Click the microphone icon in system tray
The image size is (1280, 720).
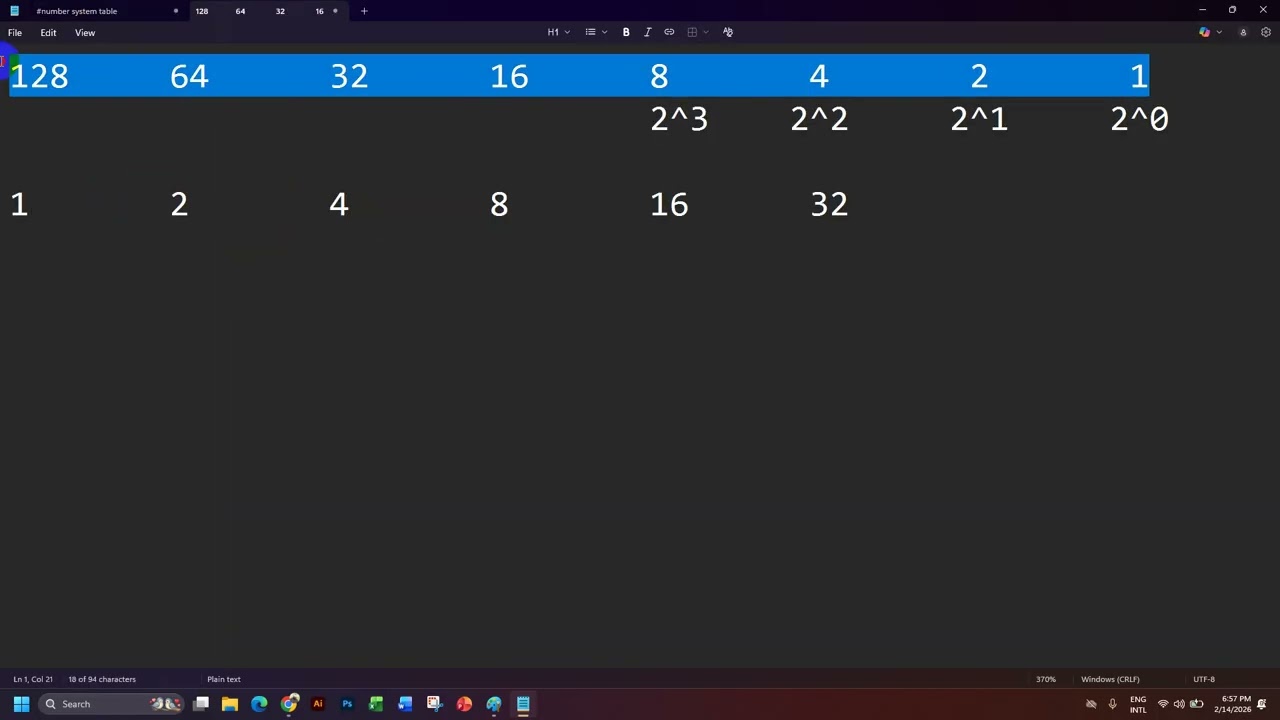click(1112, 704)
